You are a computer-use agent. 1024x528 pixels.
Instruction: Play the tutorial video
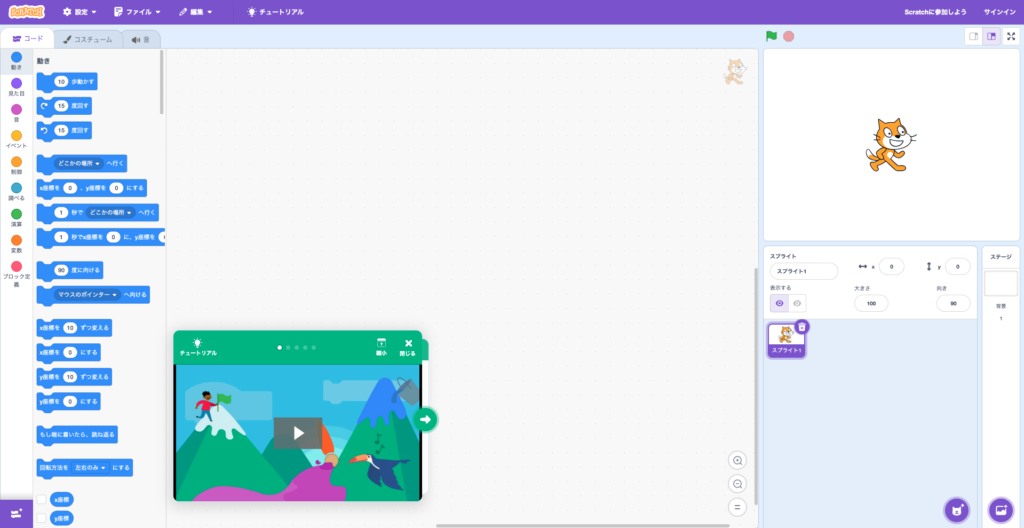(x=298, y=433)
